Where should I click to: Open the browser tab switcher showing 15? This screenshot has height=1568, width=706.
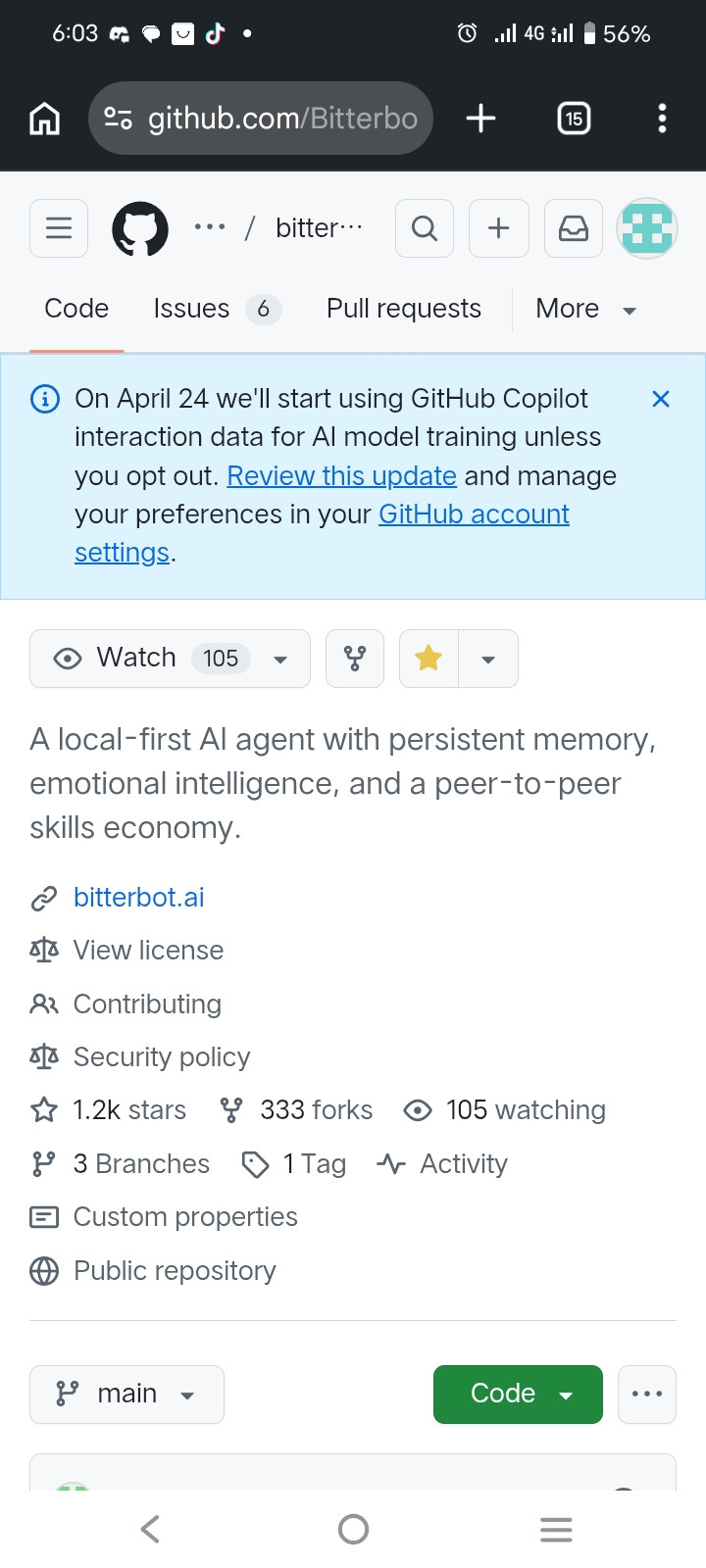point(574,119)
